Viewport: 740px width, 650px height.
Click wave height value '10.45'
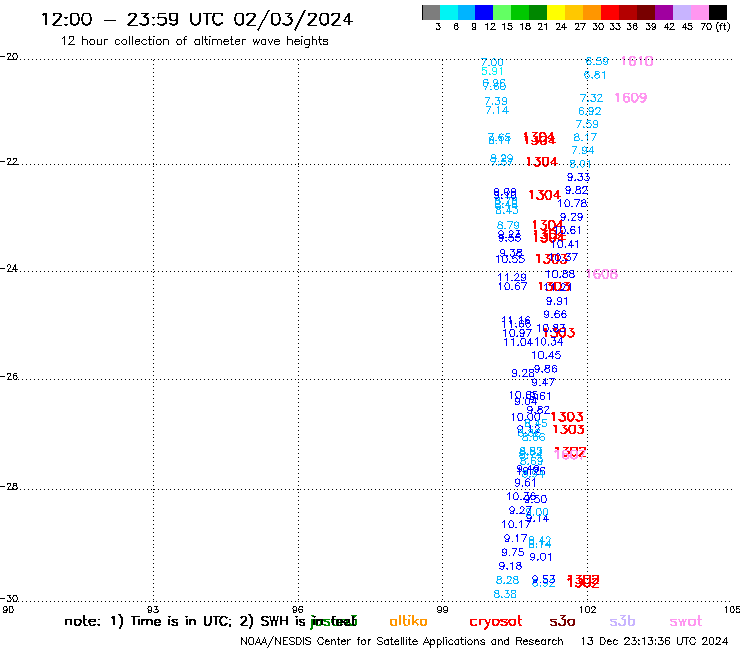point(547,355)
